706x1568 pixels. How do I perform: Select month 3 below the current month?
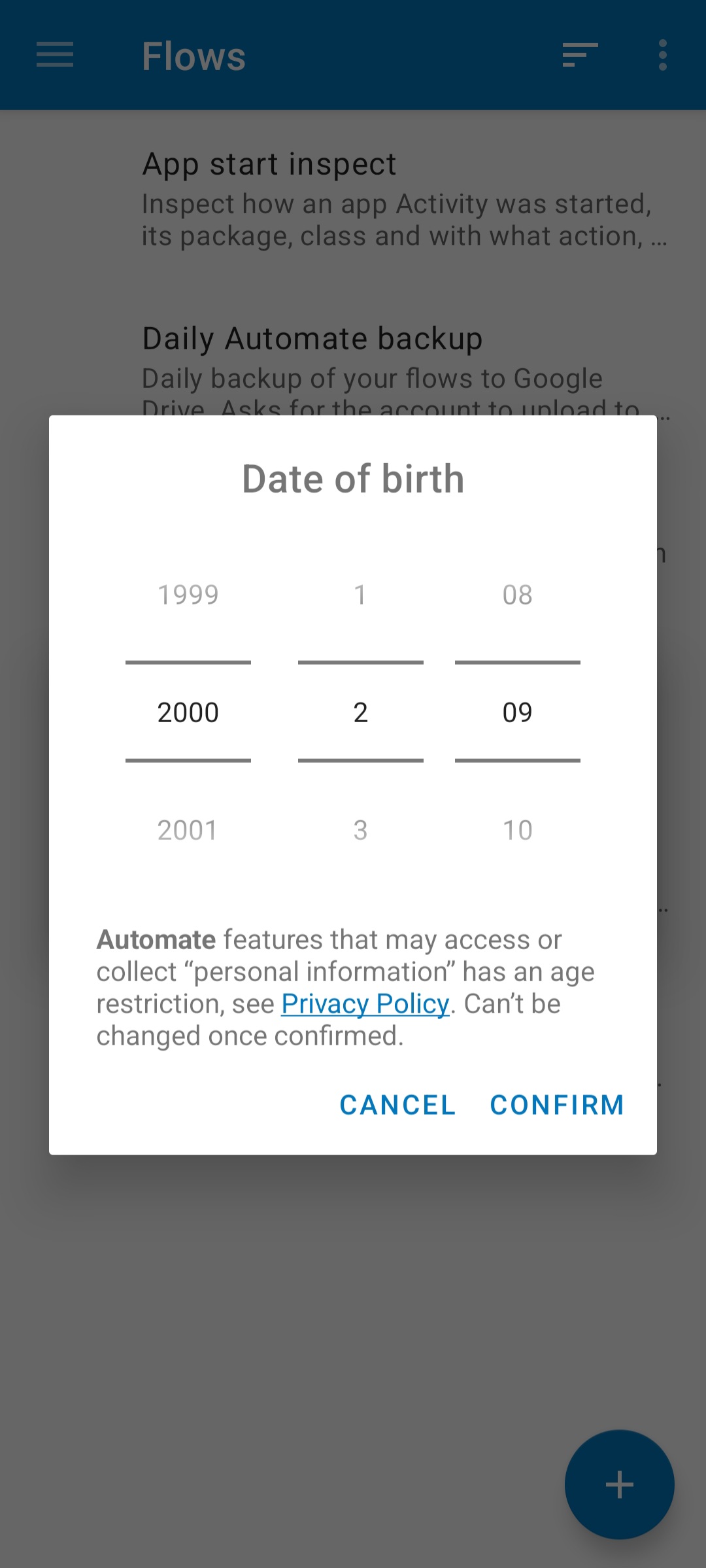pyautogui.click(x=360, y=831)
